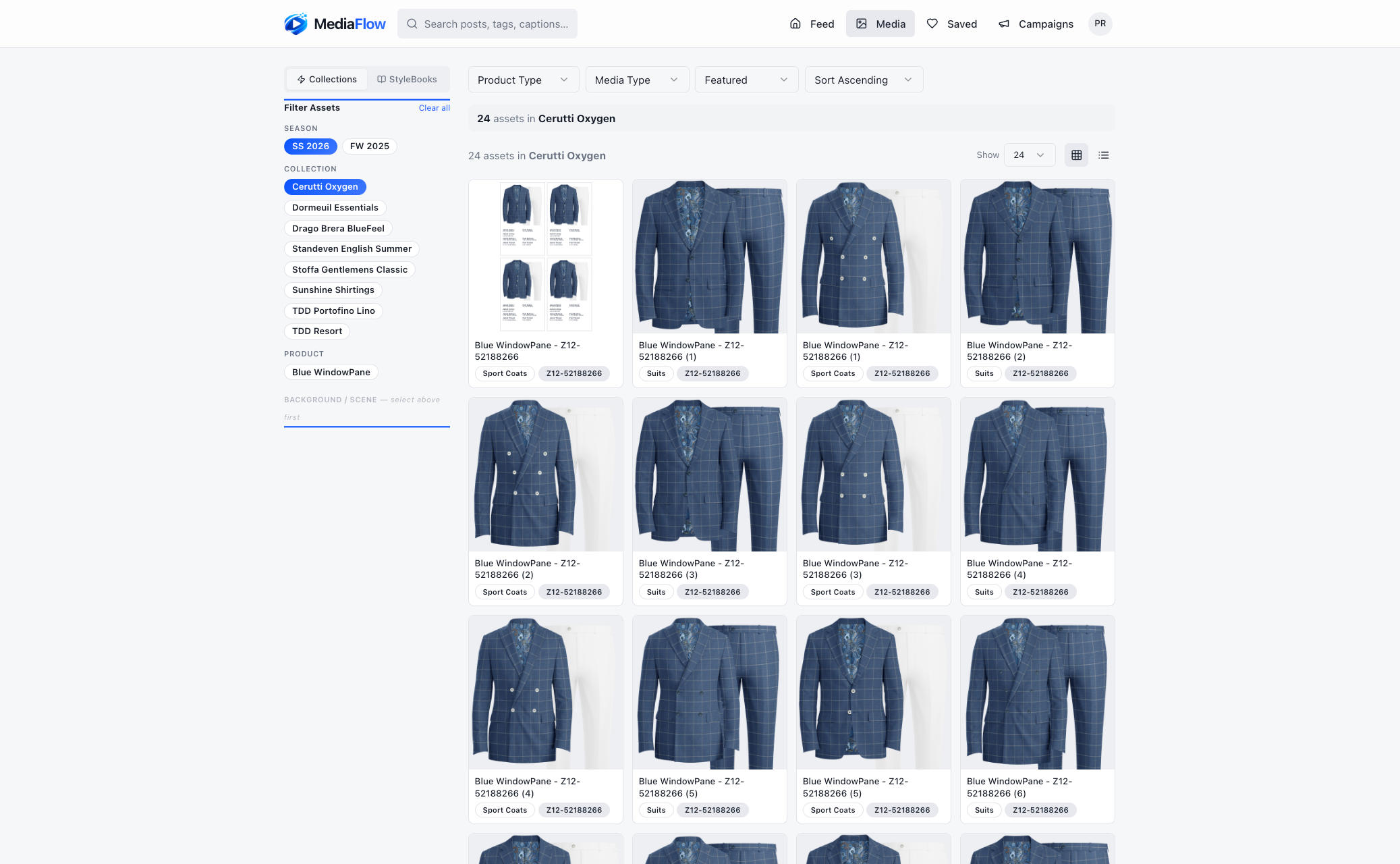Open the Suits Z12-52188266 (3) thumbnail
Image resolution: width=1400 pixels, height=864 pixels.
click(710, 475)
